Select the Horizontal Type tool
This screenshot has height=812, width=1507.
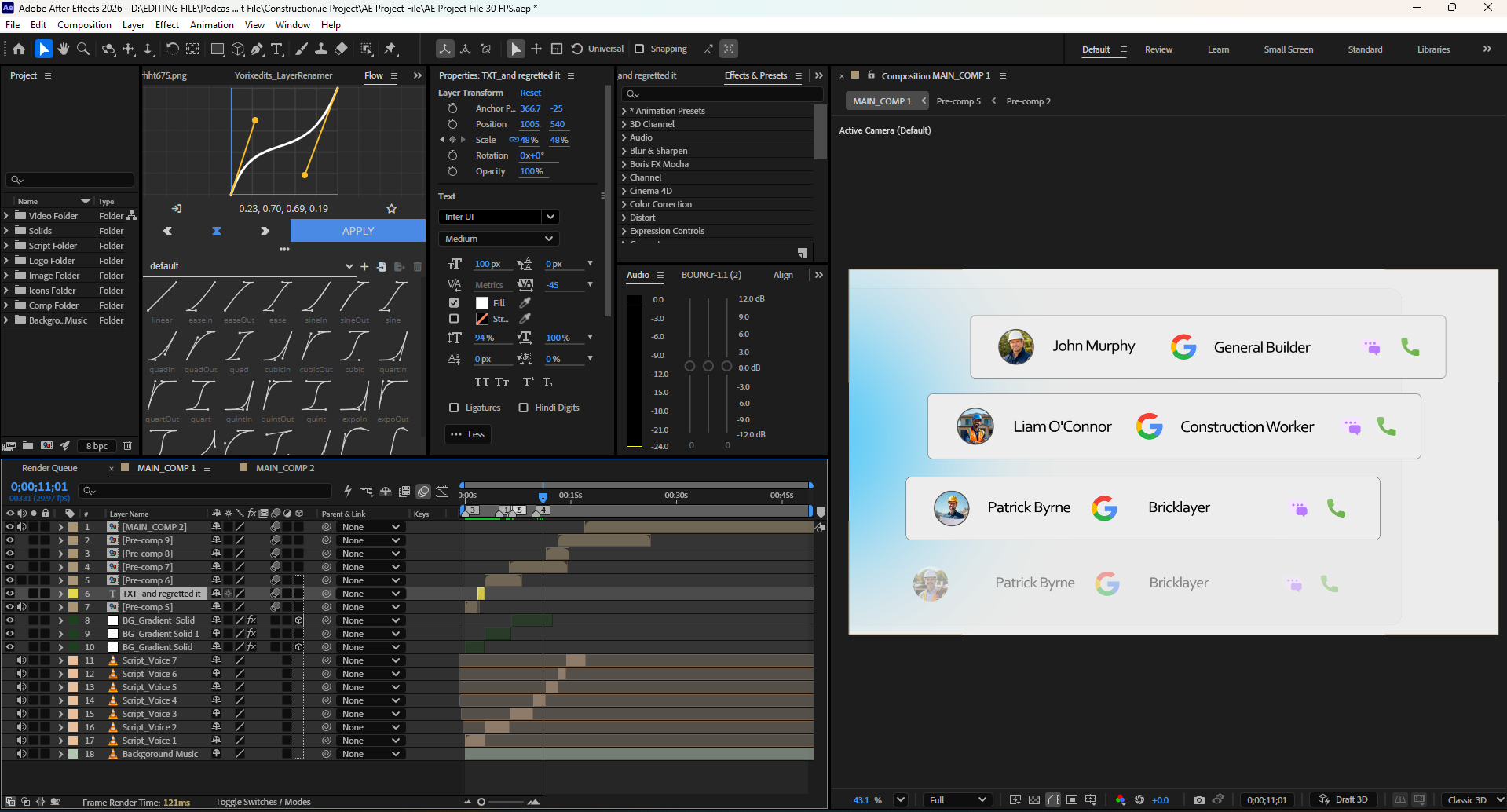(276, 49)
